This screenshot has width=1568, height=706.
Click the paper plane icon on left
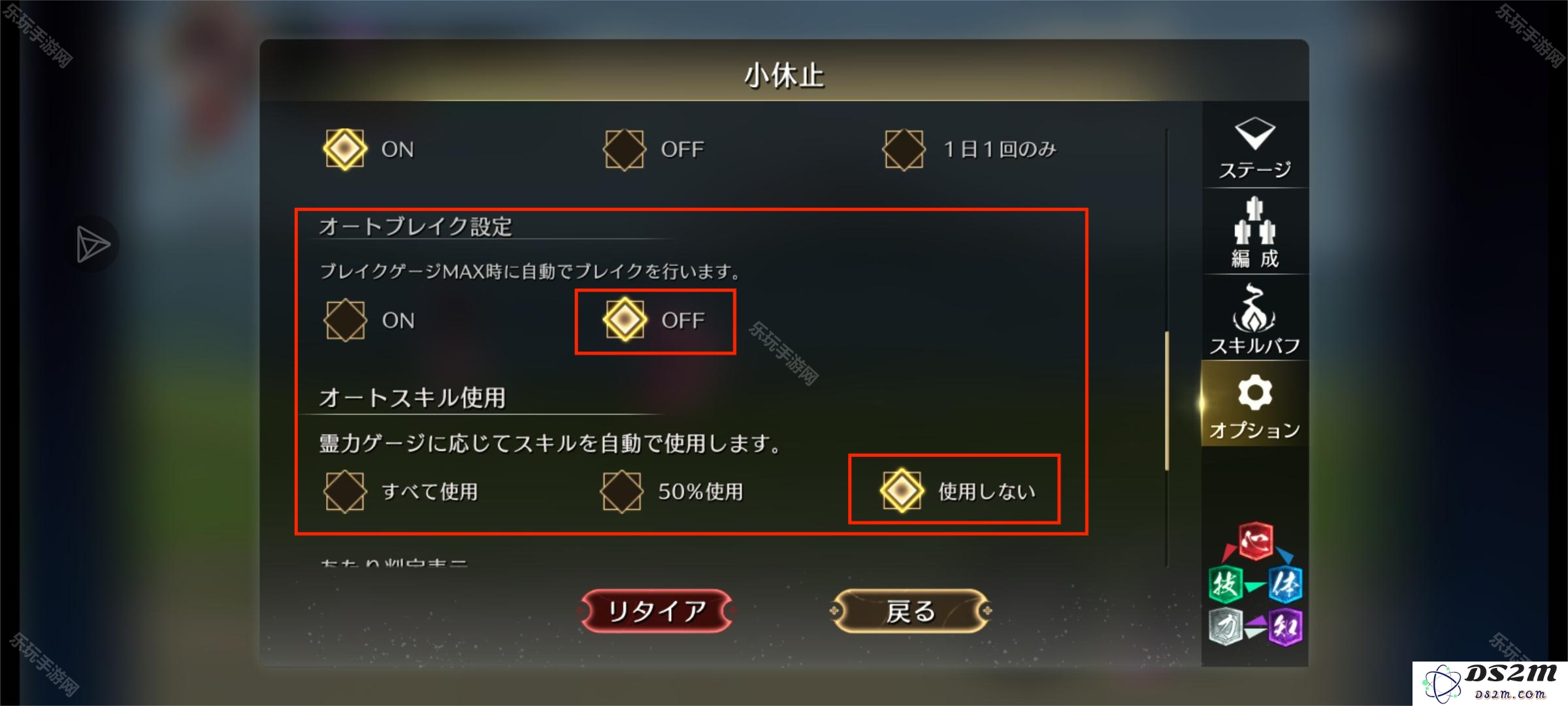pos(92,244)
